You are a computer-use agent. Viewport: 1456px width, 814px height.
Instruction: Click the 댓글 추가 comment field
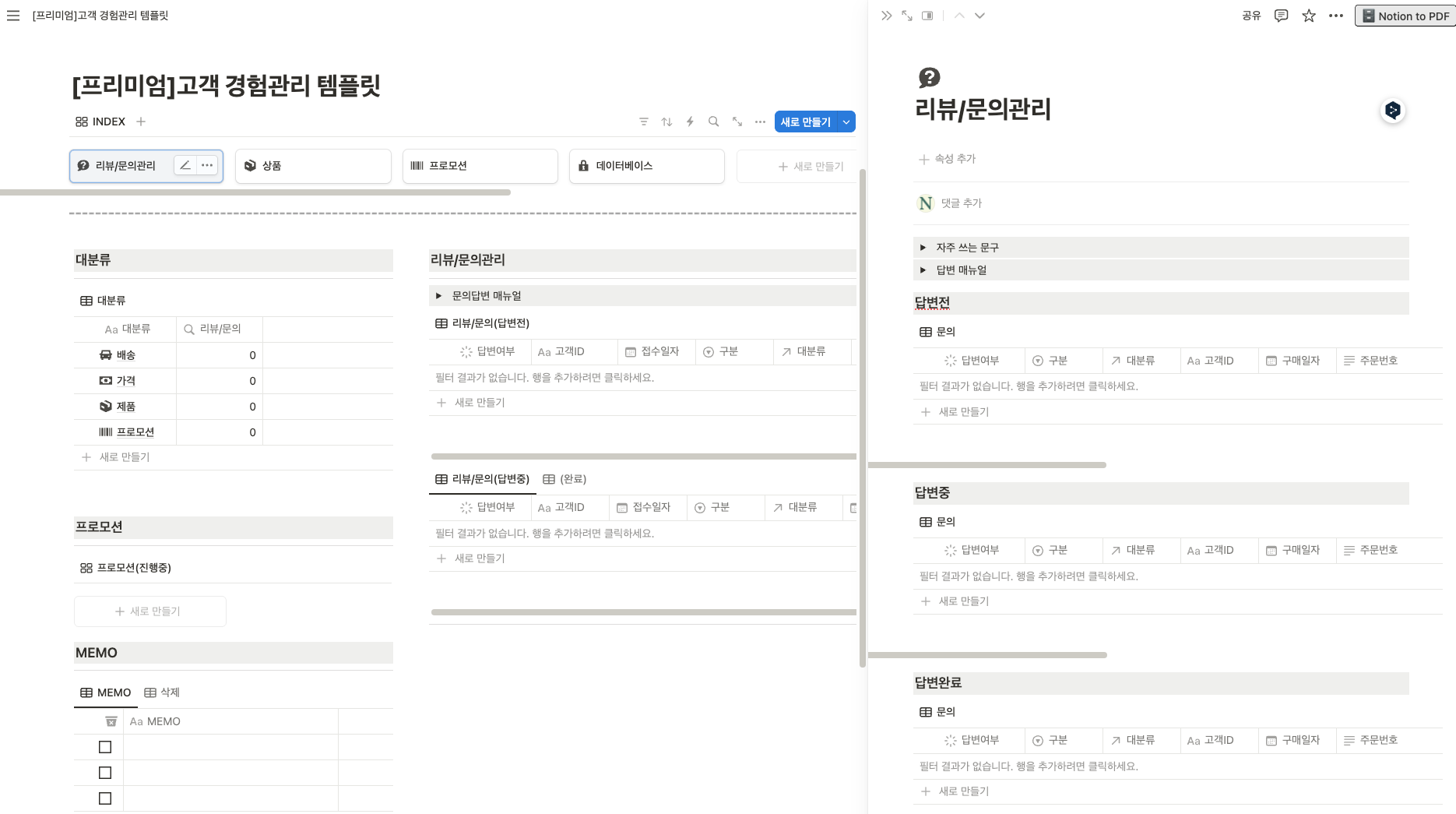click(x=962, y=203)
